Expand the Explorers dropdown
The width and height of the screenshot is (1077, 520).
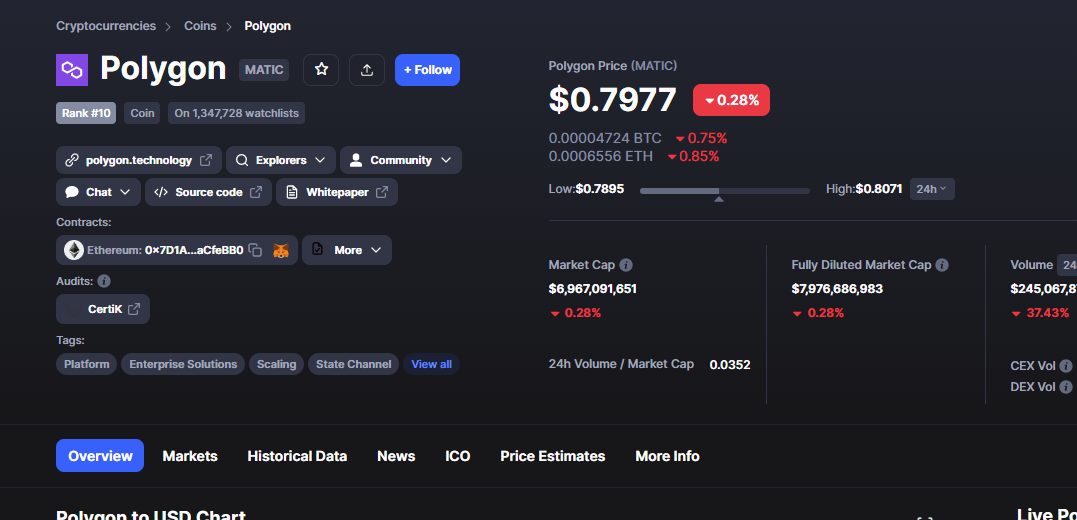coord(281,160)
